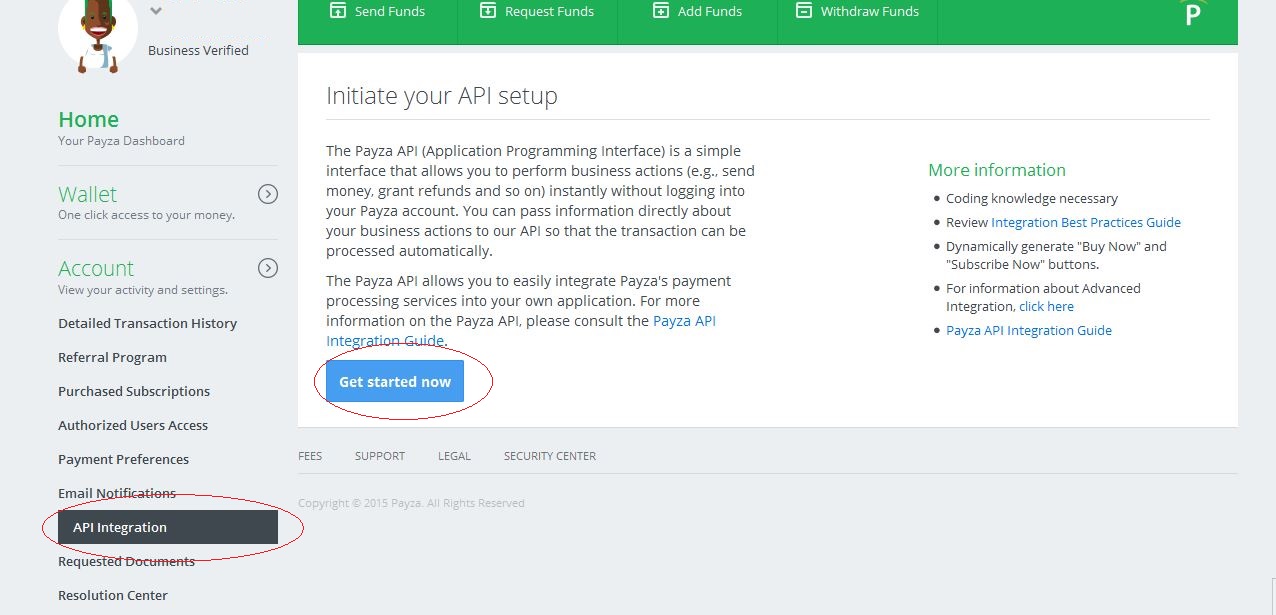Viewport: 1276px width, 615px height.
Task: Open the Withdraw Funds option
Action: (x=857, y=12)
